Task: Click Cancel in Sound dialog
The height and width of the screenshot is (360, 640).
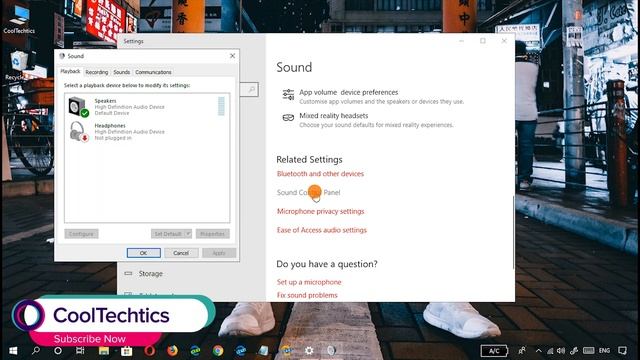Action: click(x=181, y=253)
